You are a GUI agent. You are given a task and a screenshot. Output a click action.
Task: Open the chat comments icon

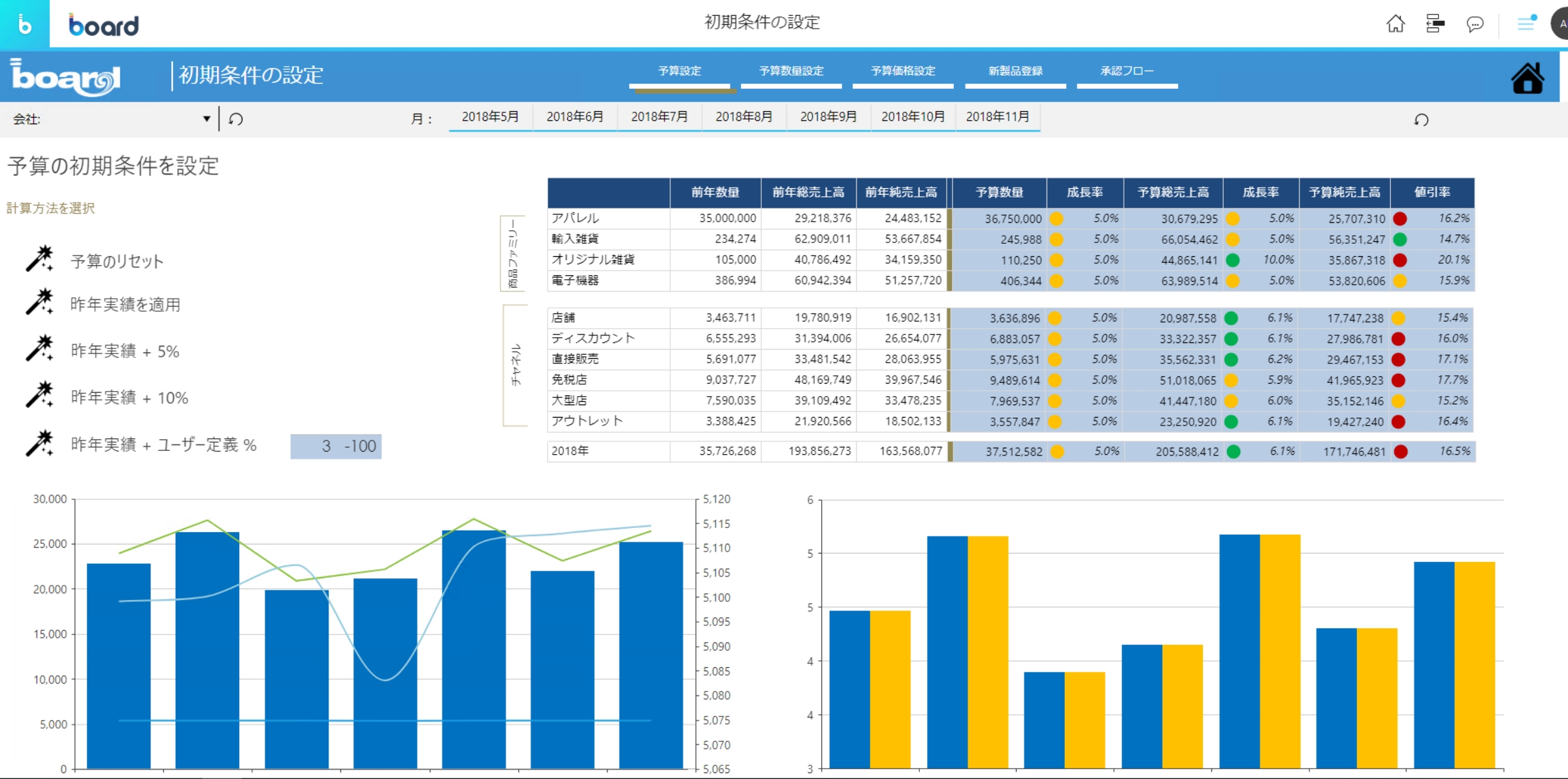click(1475, 24)
